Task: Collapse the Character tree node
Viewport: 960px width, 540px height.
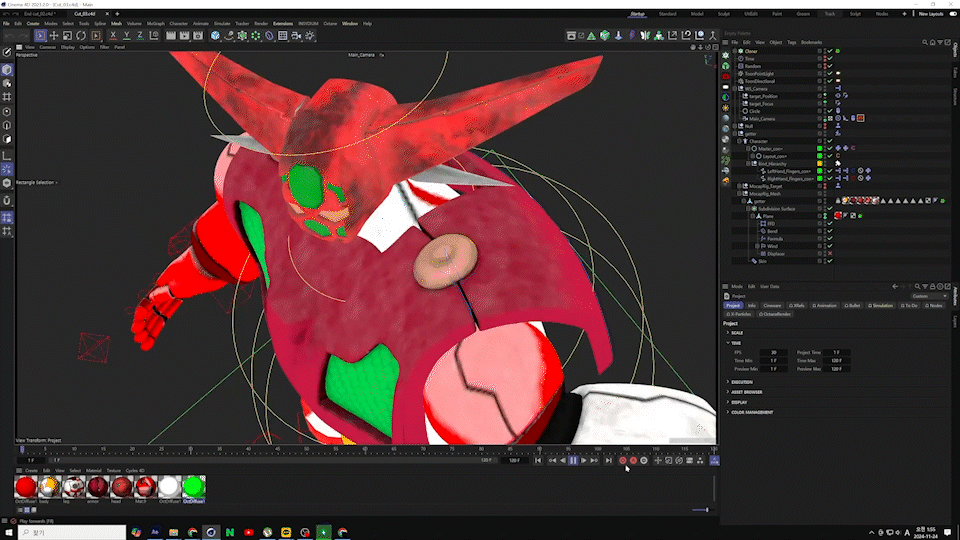Action: coord(740,141)
